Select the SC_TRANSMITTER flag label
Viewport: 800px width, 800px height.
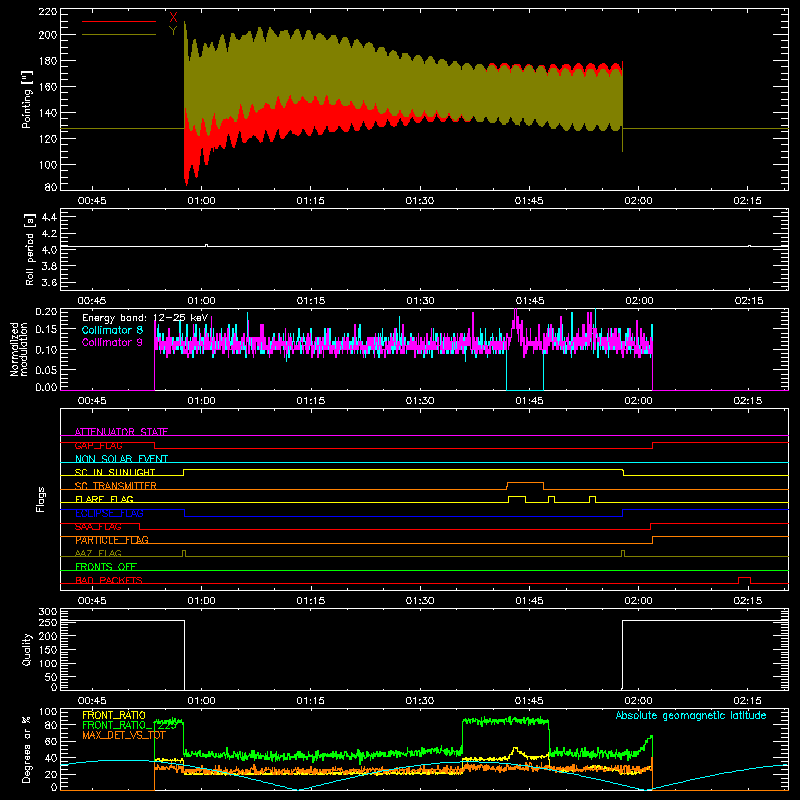(116, 486)
